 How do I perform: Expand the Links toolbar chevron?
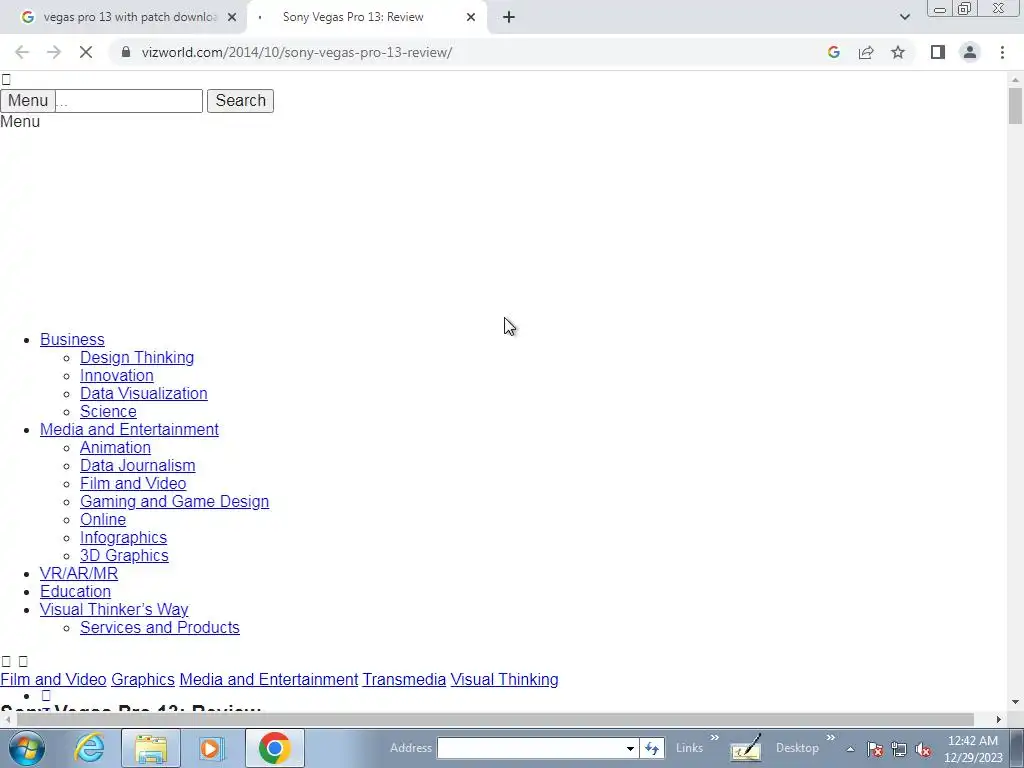[x=714, y=738]
